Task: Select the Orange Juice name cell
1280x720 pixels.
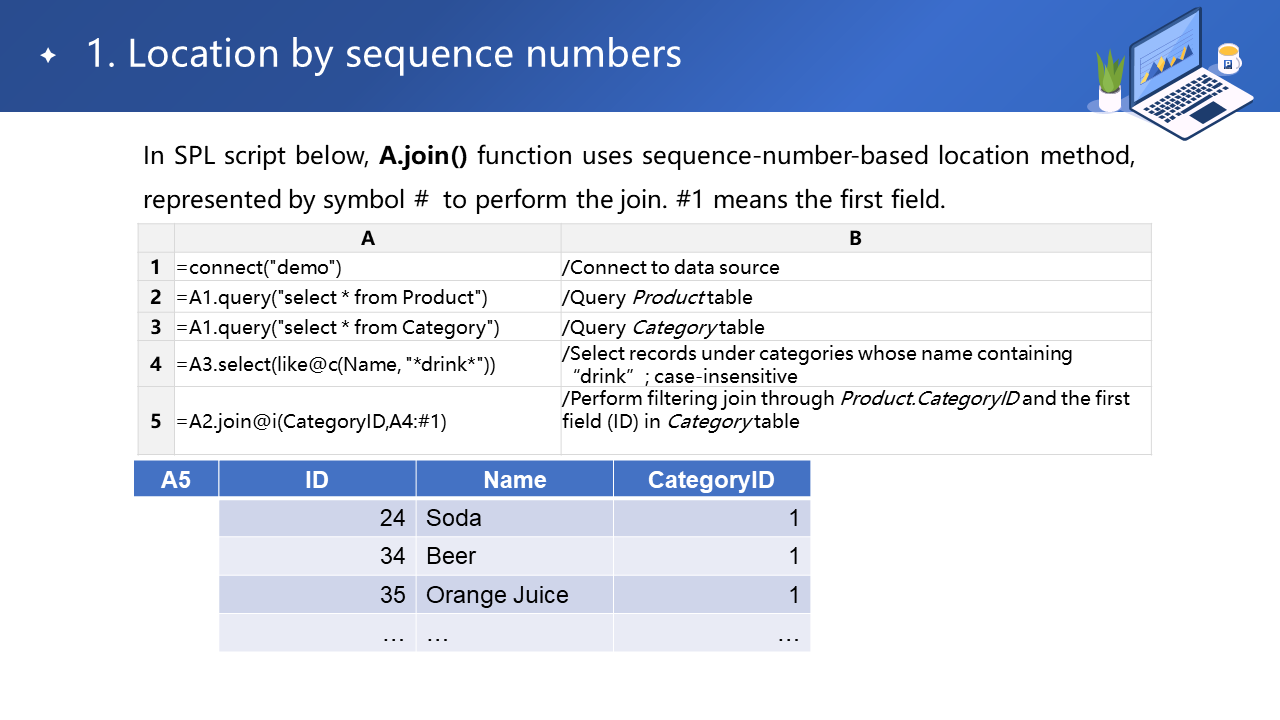Action: point(514,595)
